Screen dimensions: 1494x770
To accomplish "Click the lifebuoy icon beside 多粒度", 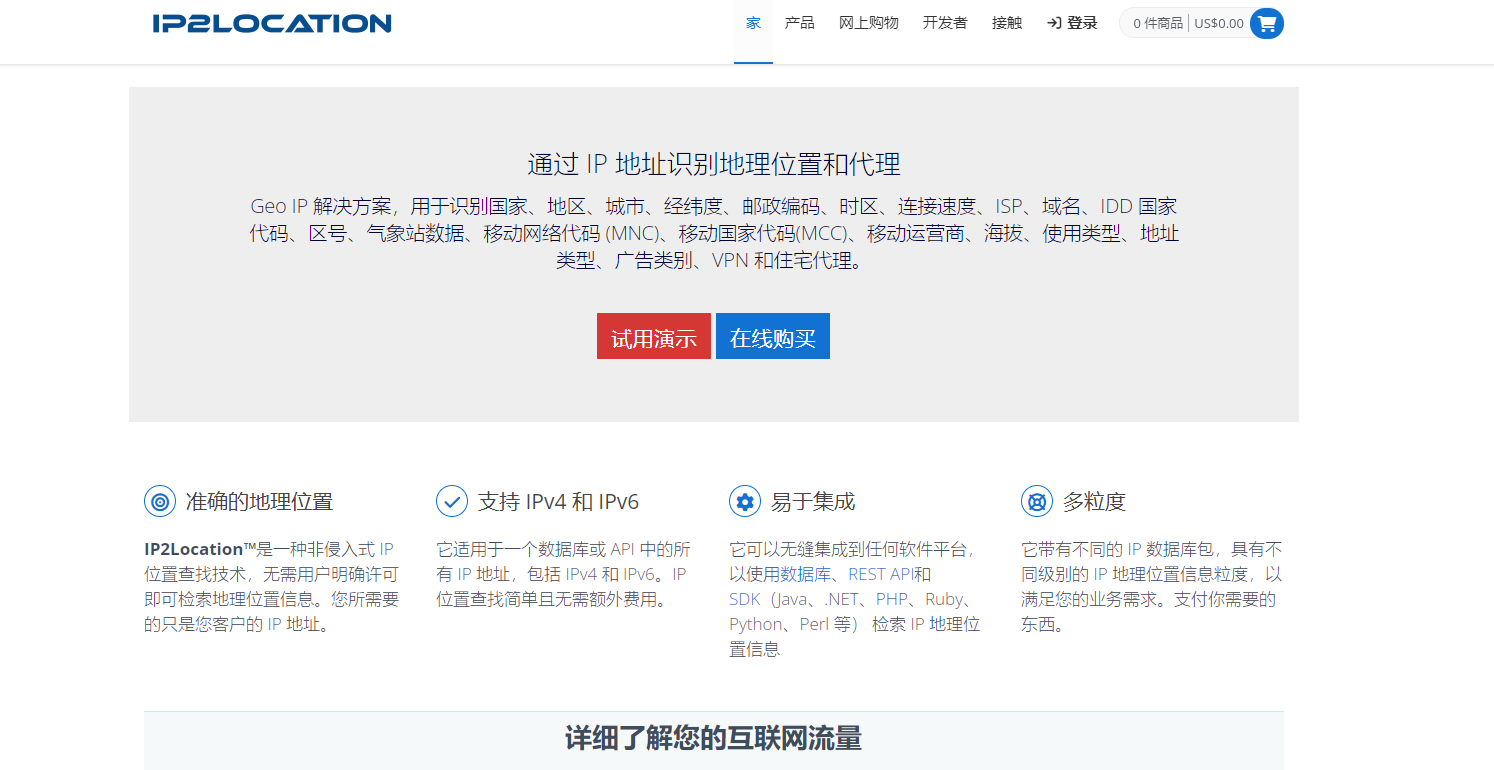I will tap(1037, 501).
